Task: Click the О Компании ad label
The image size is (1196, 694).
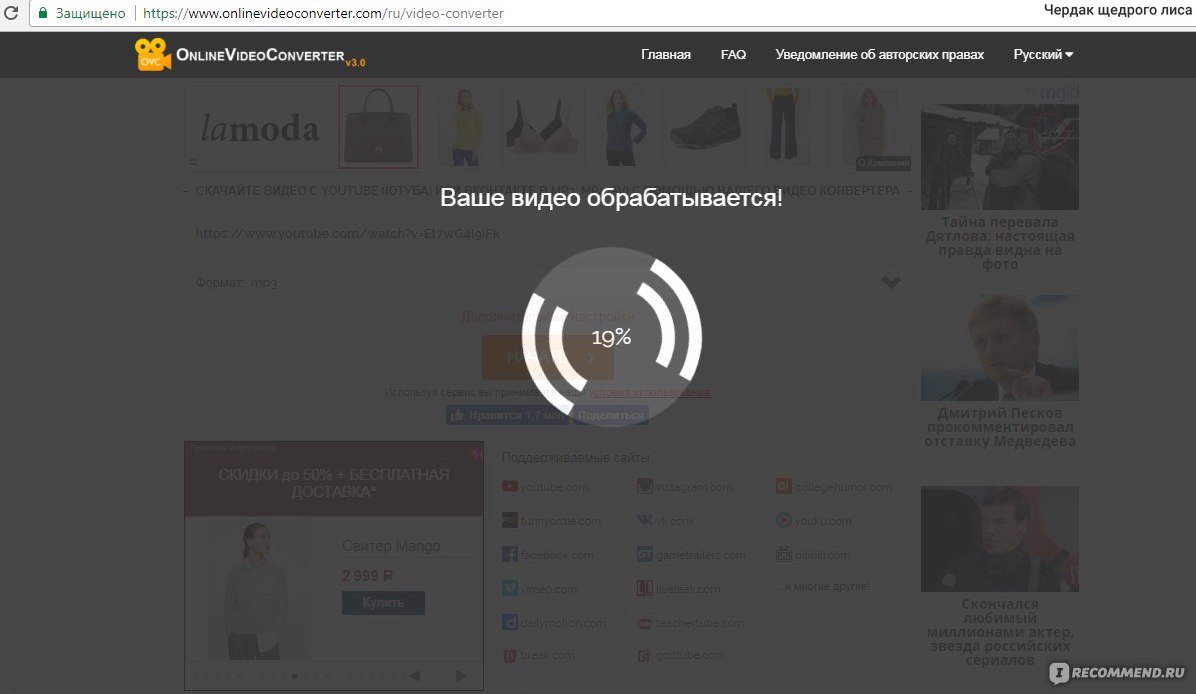Action: click(x=883, y=162)
